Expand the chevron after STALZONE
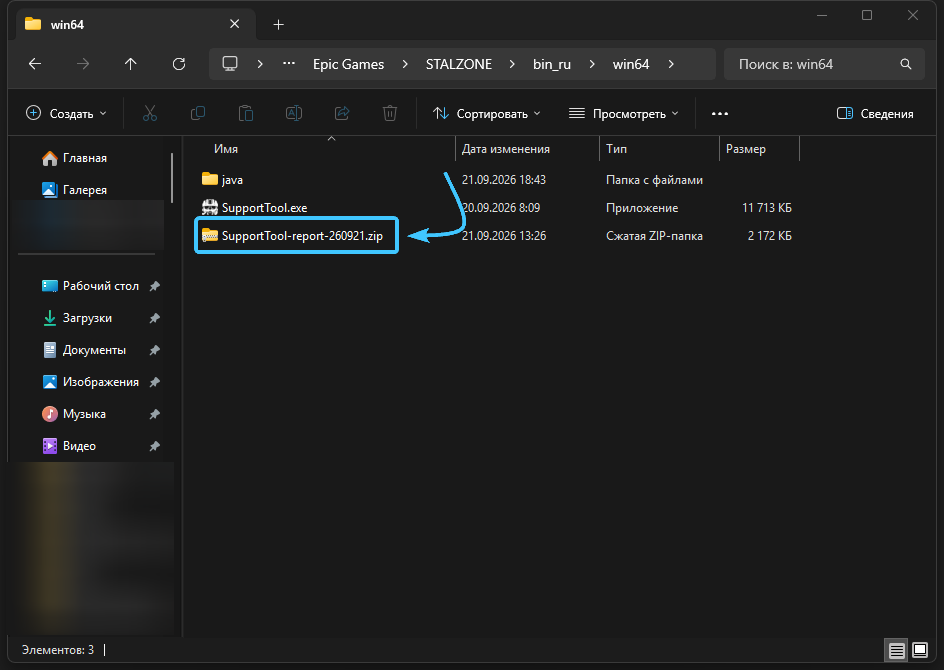 [512, 64]
